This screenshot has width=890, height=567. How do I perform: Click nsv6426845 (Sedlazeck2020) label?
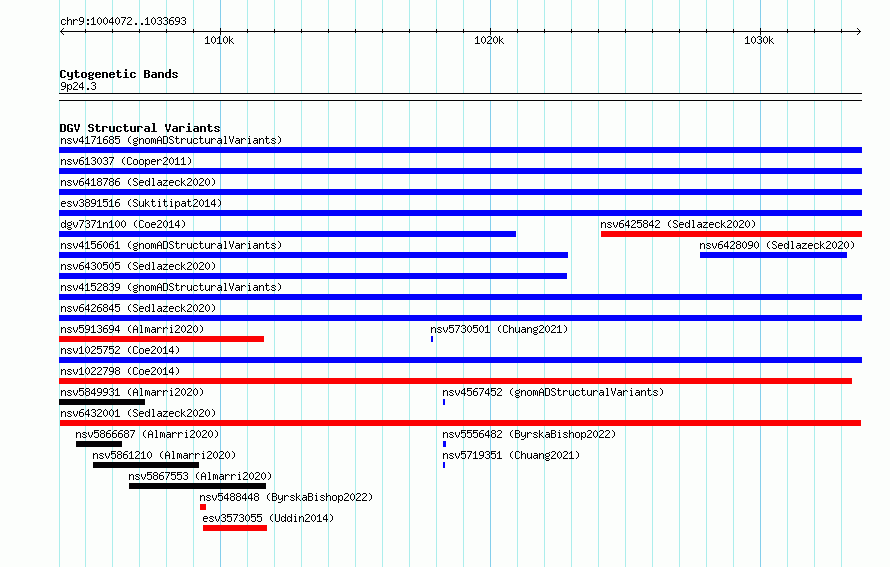pyautogui.click(x=138, y=308)
